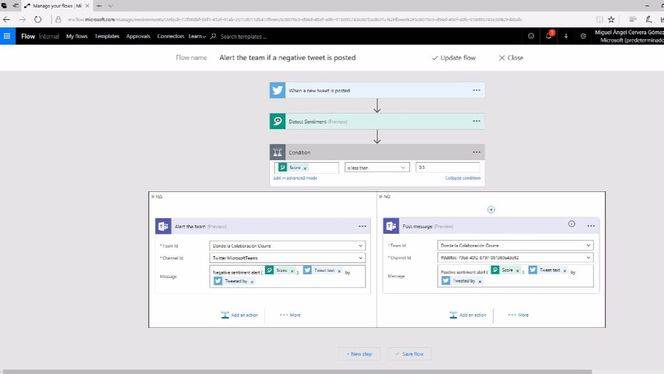Click More in the Yes branch

(x=290, y=315)
